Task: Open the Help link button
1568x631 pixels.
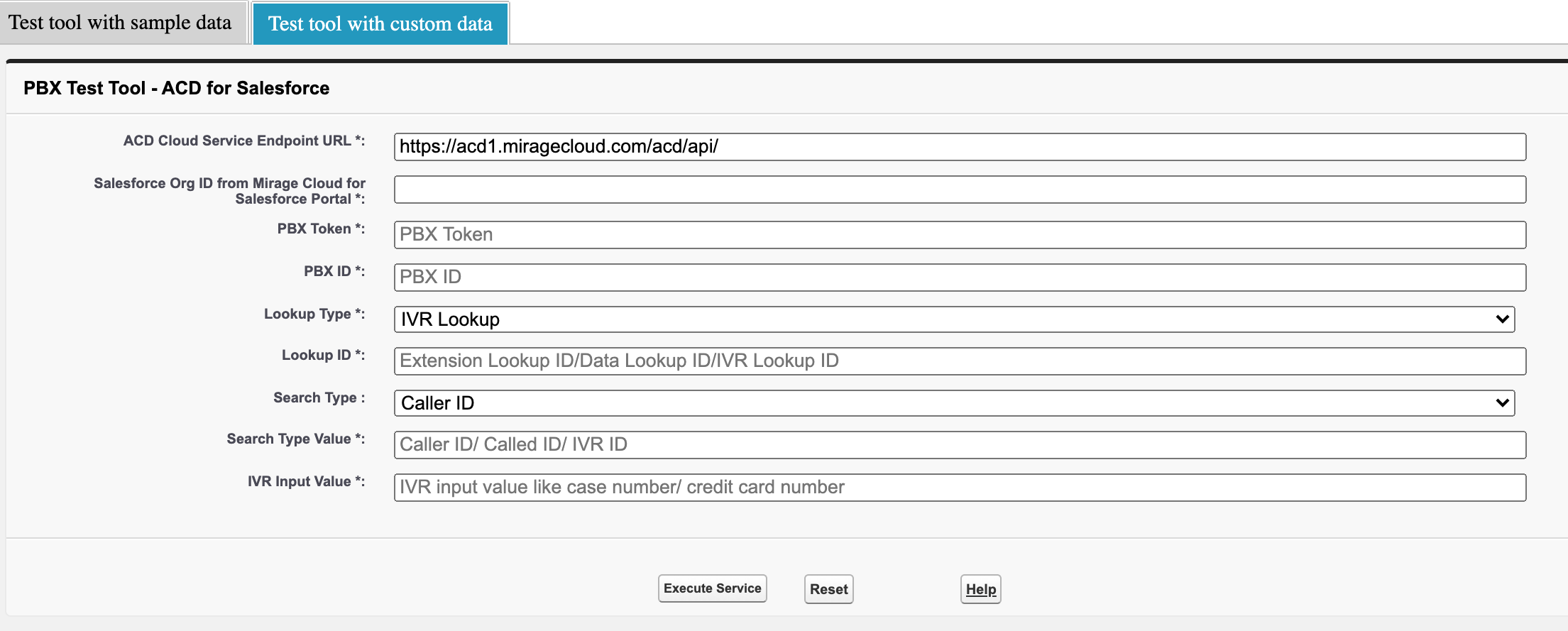Action: 981,589
